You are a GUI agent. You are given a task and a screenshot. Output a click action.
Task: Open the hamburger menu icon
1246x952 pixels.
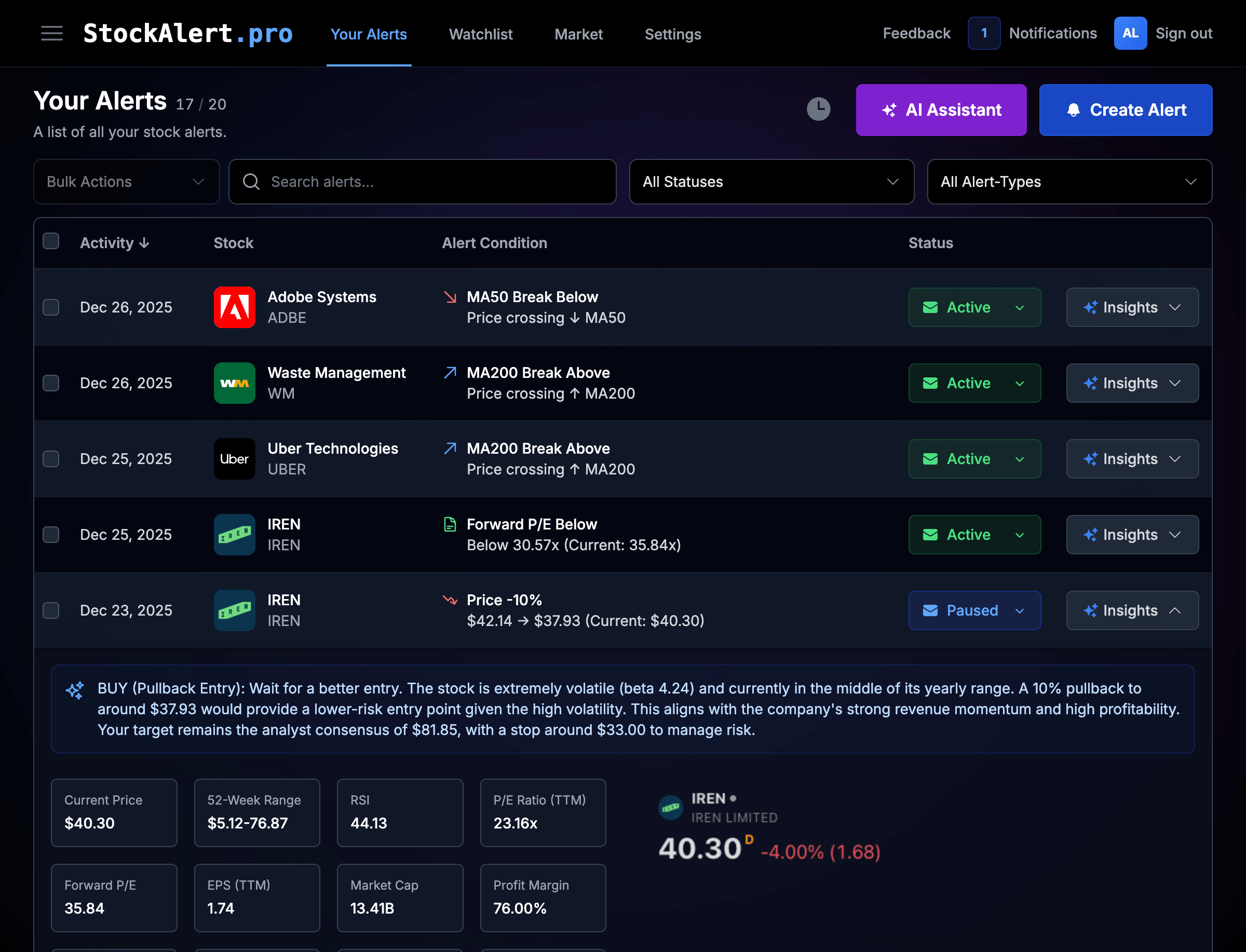pyautogui.click(x=51, y=33)
